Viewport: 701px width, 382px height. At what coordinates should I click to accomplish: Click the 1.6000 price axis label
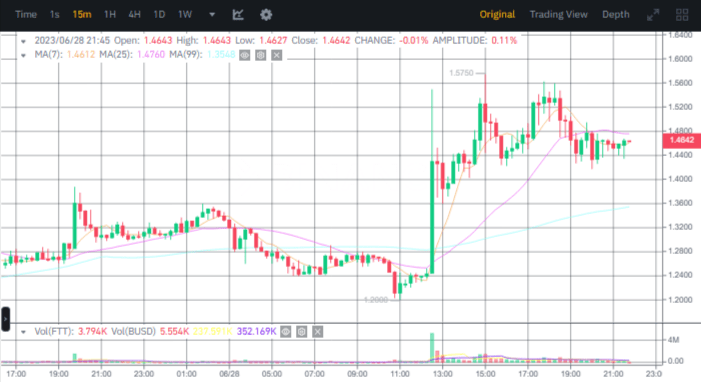[x=680, y=59]
